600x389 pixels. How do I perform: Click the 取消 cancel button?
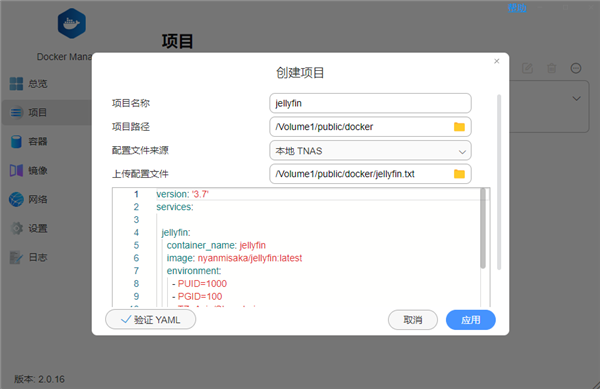tap(412, 320)
